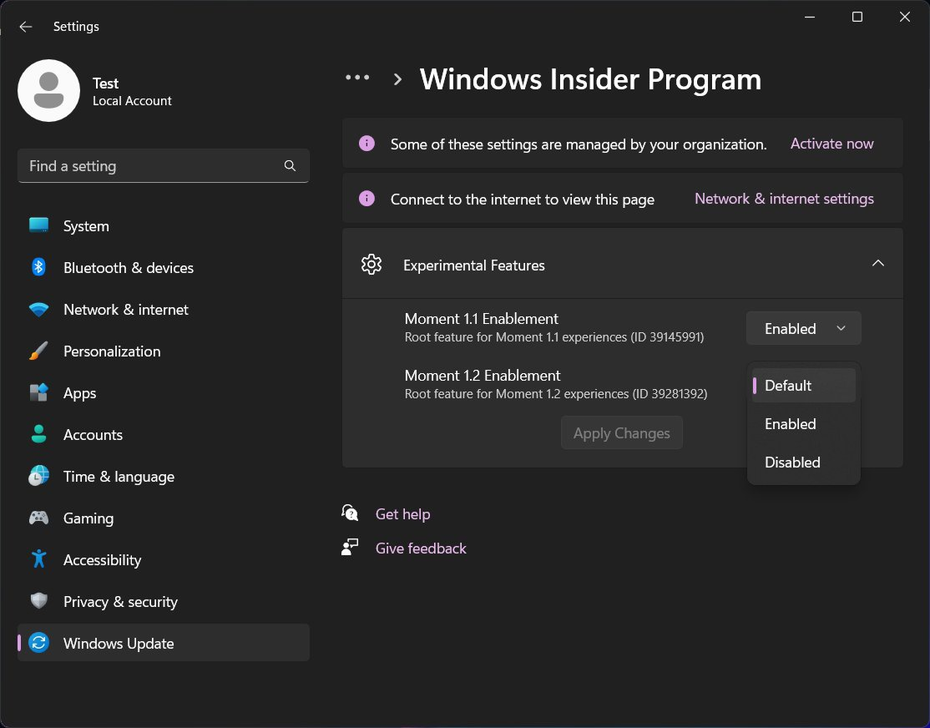Select the Gaming controller icon

point(38,518)
